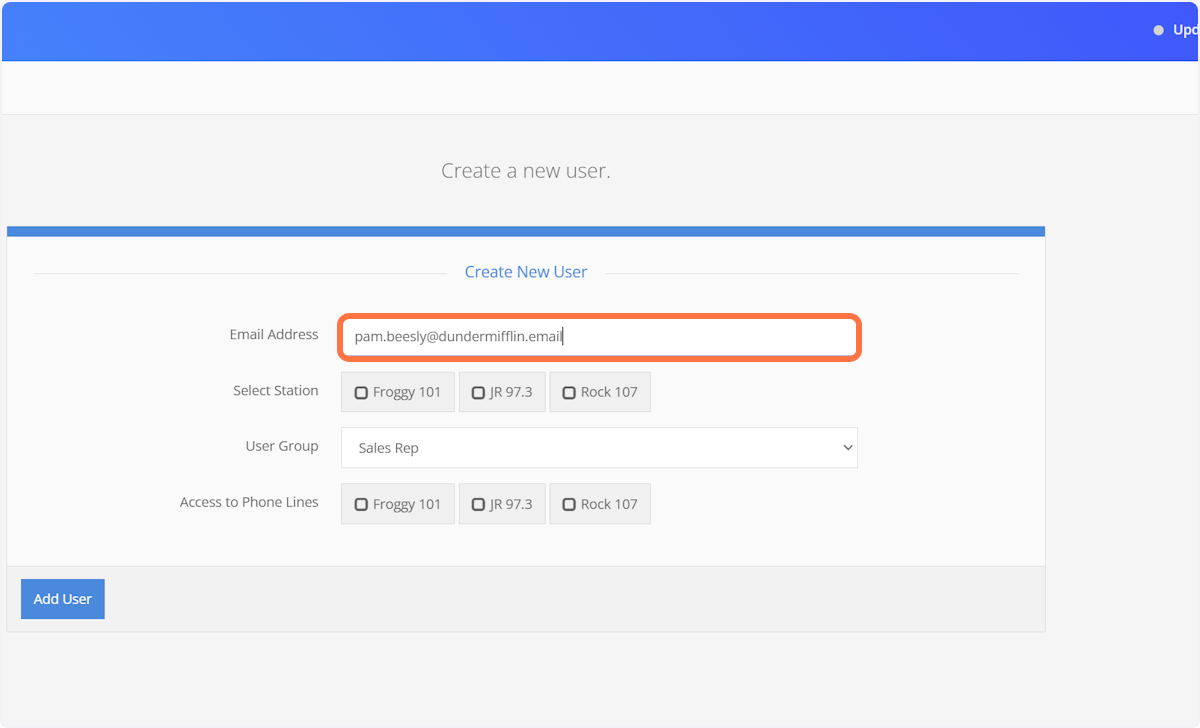The width and height of the screenshot is (1200, 728).
Task: Click the Create New User heading
Action: pyautogui.click(x=525, y=271)
